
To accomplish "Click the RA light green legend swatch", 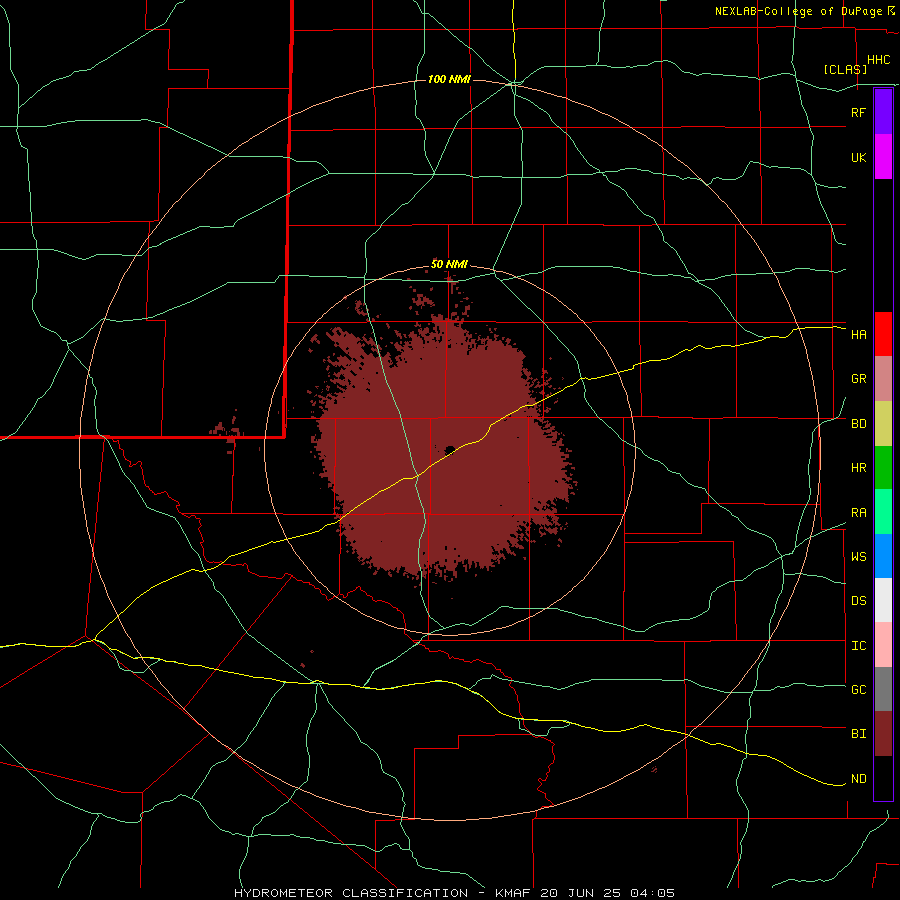I will tap(883, 512).
